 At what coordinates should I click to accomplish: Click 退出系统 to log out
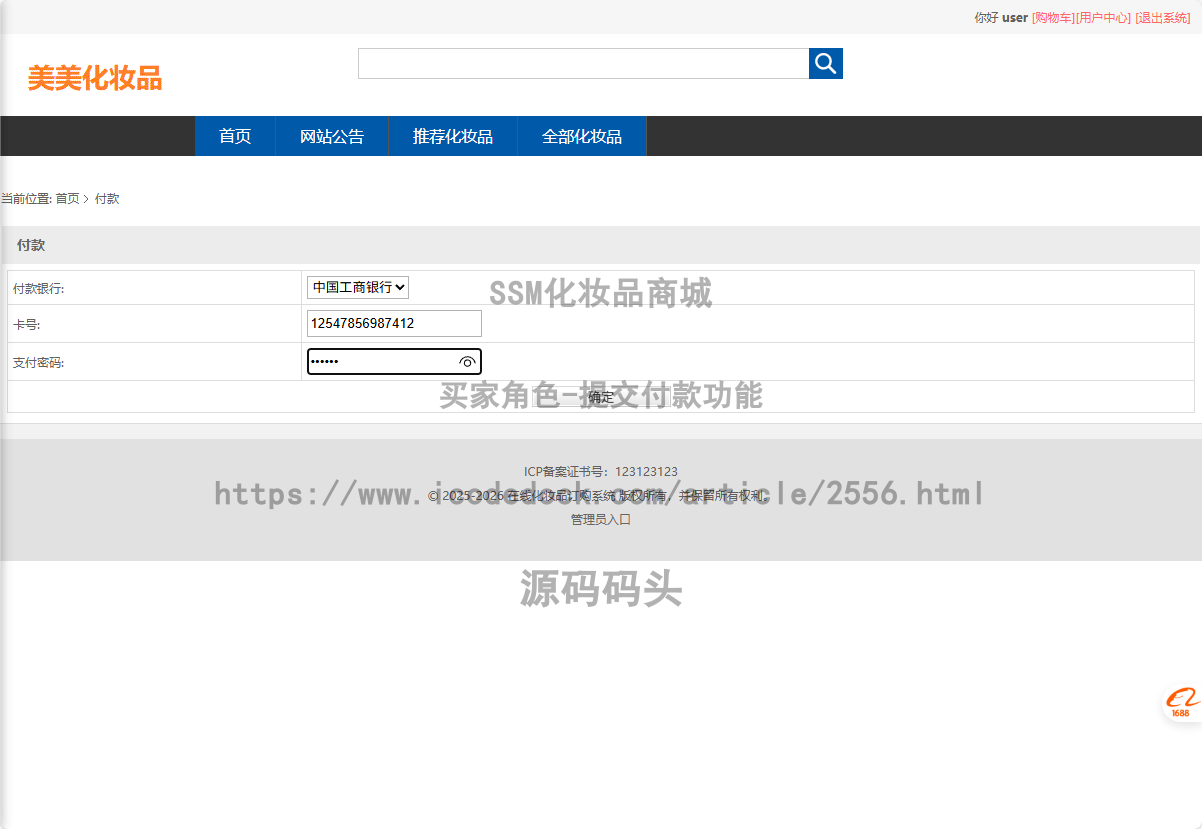[1163, 18]
